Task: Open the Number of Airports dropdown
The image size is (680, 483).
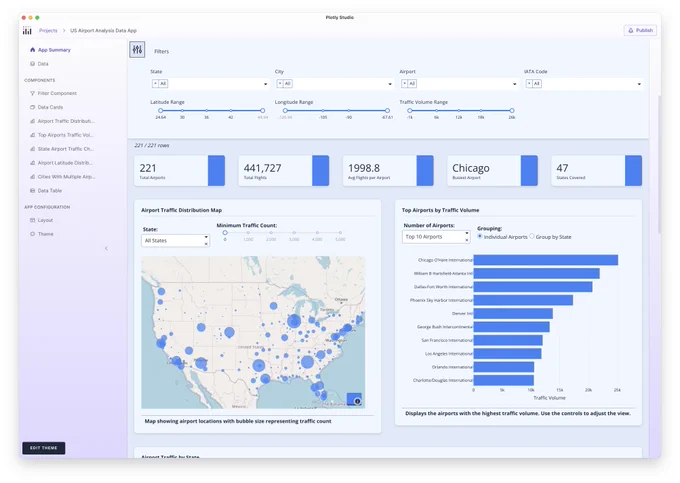Action: pyautogui.click(x=467, y=233)
